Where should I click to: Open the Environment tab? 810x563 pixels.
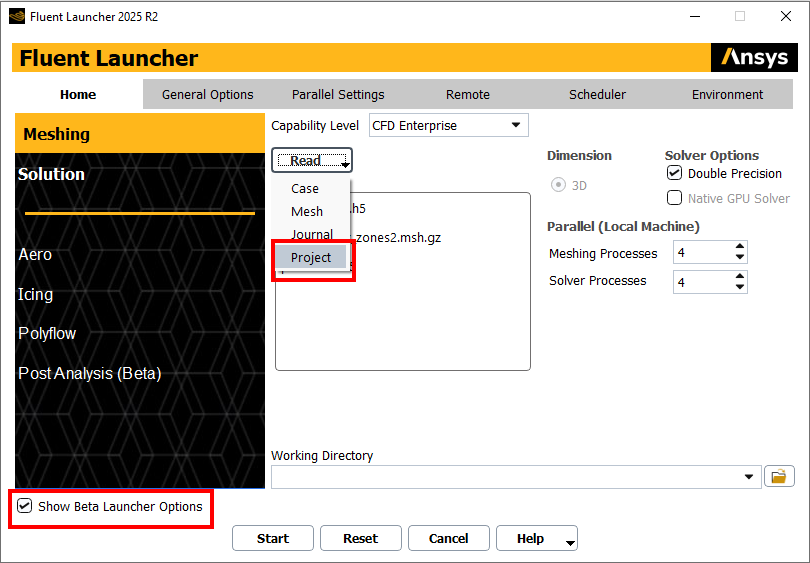coord(727,95)
